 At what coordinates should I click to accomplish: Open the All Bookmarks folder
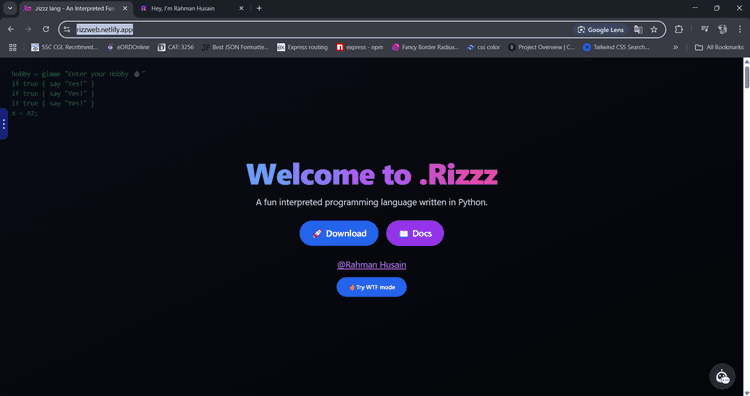click(719, 47)
